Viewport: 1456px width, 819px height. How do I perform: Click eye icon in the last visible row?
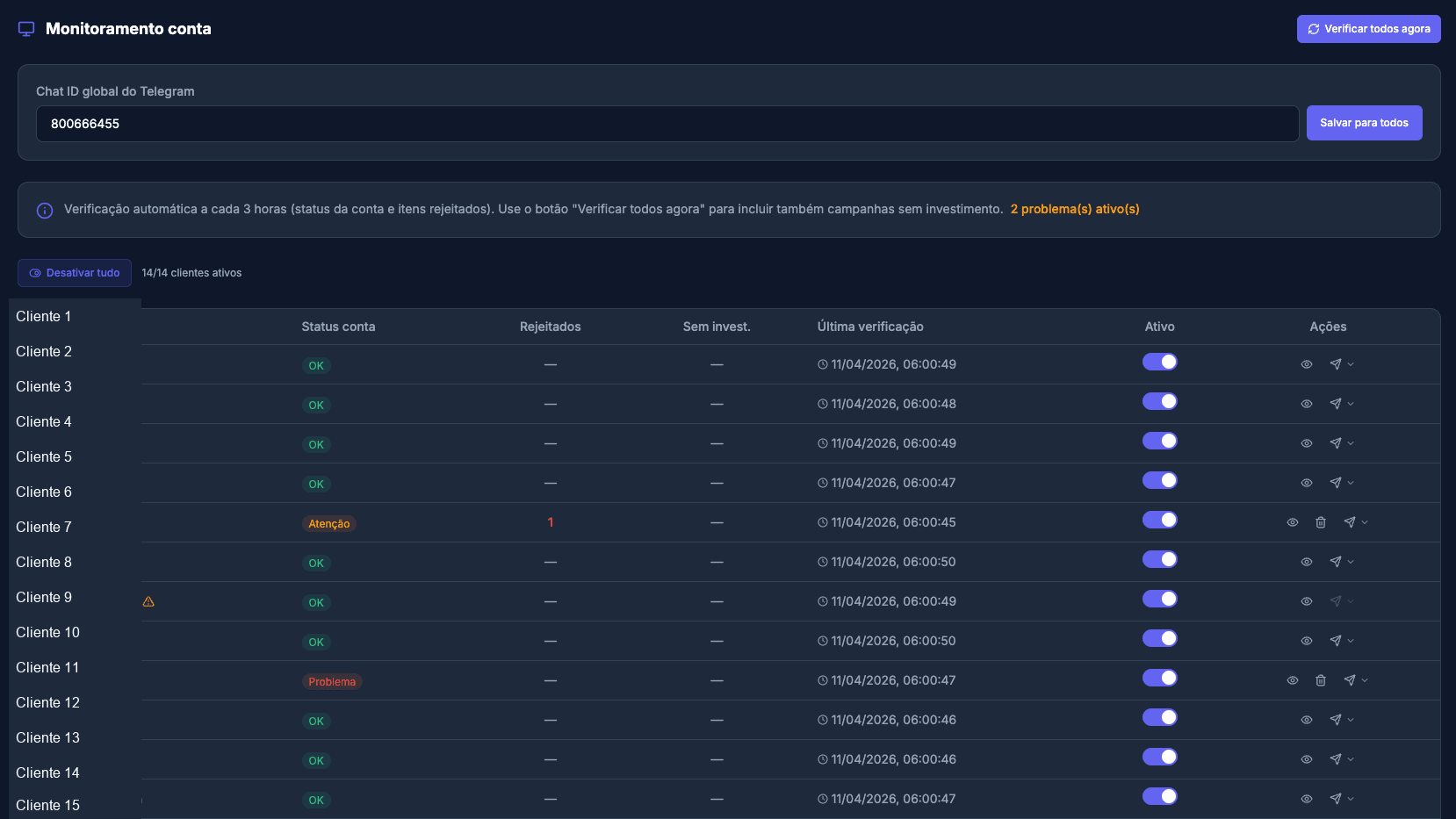1307,799
